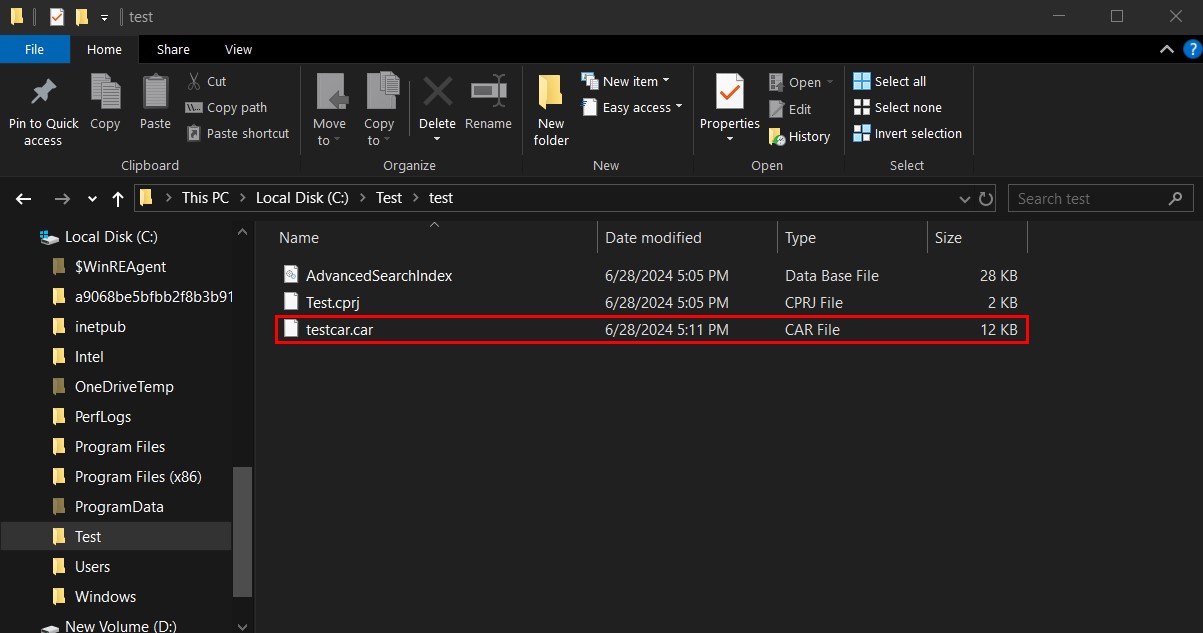Click Select all in ribbon
This screenshot has height=633, width=1203.
pos(890,81)
